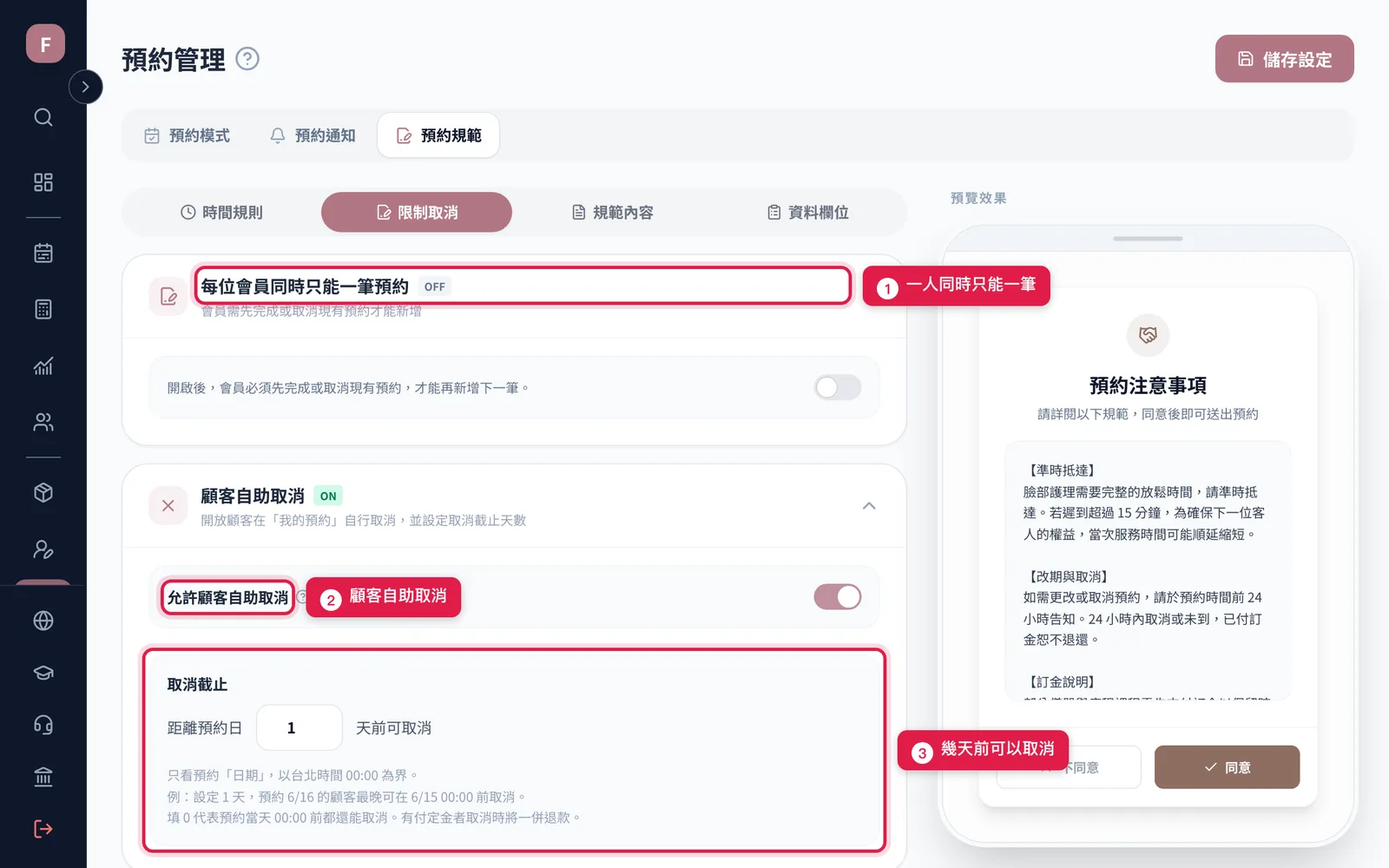Image resolution: width=1389 pixels, height=868 pixels.
Task: Click the F logo avatar in sidebar
Action: pyautogui.click(x=45, y=43)
